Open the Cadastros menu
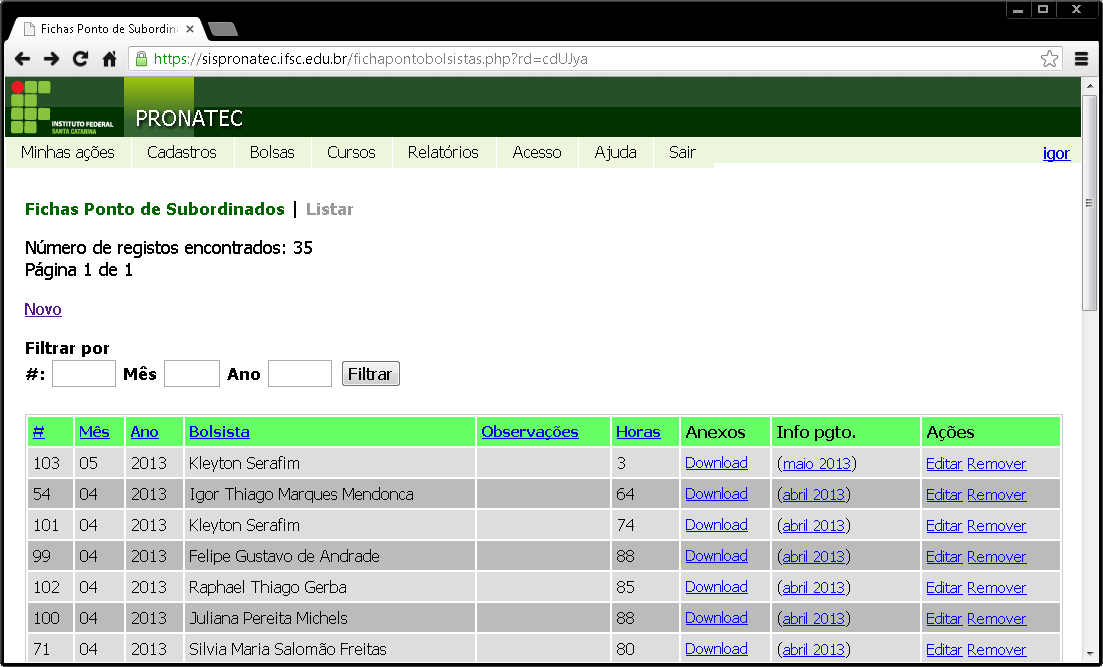This screenshot has width=1103, height=667. tap(182, 153)
